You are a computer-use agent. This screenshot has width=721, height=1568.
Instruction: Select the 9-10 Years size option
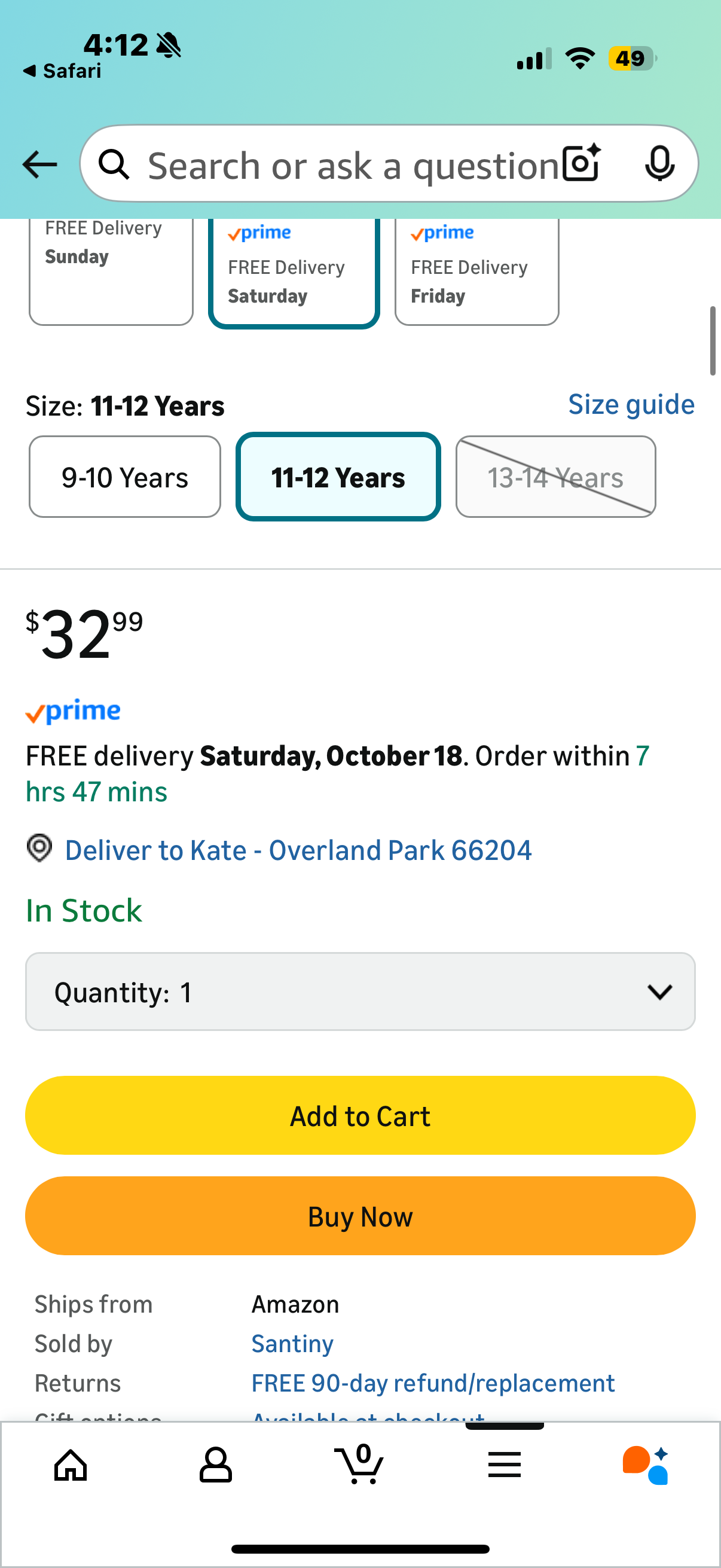click(125, 477)
